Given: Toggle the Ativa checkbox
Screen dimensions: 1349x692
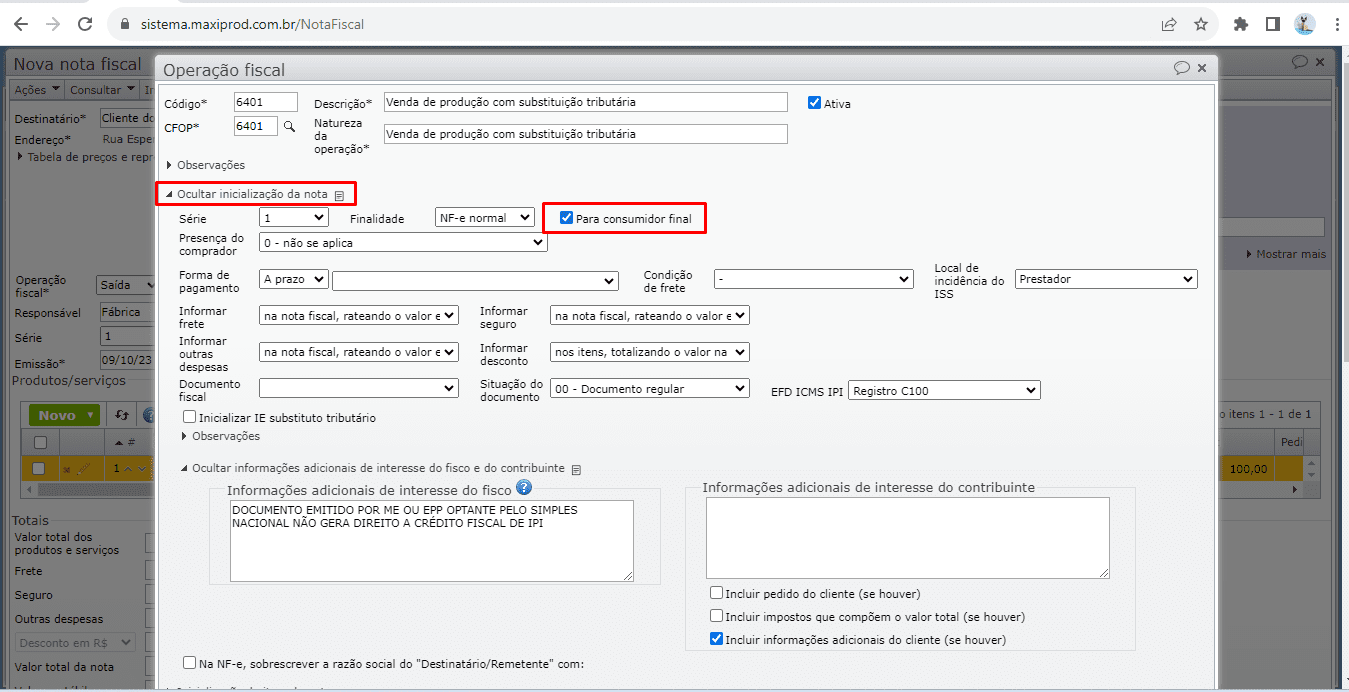Looking at the screenshot, I should point(814,102).
